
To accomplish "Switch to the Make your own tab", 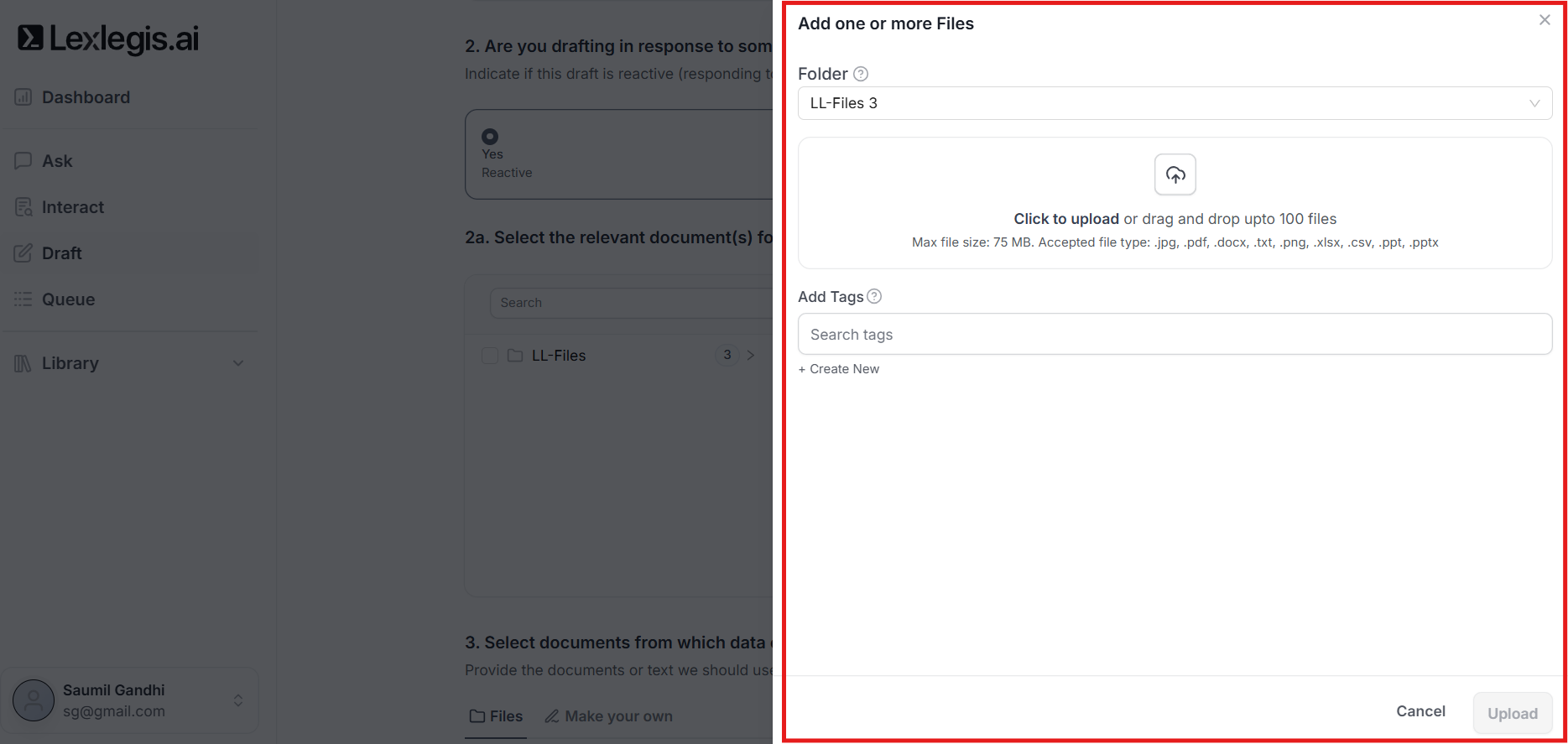I will (x=609, y=716).
